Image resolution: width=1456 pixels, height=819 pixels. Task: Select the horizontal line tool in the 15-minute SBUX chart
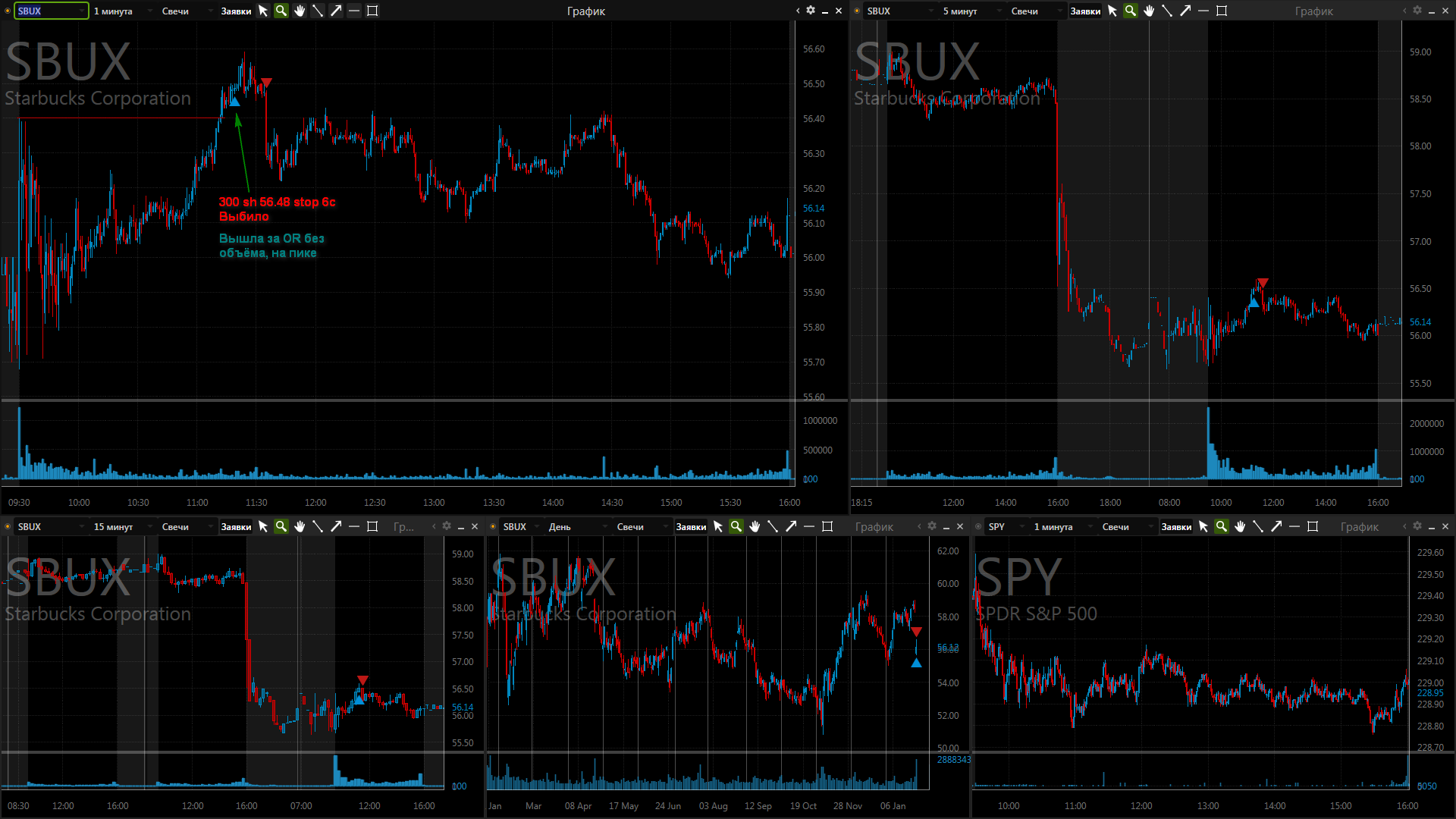(354, 526)
